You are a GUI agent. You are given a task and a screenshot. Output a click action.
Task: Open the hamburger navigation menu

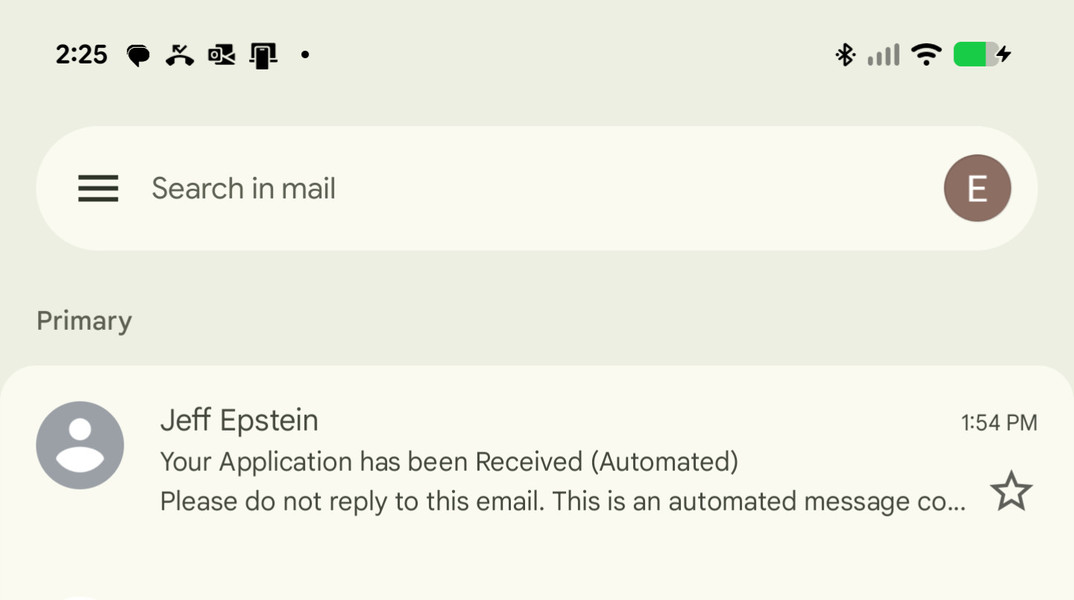pyautogui.click(x=98, y=188)
